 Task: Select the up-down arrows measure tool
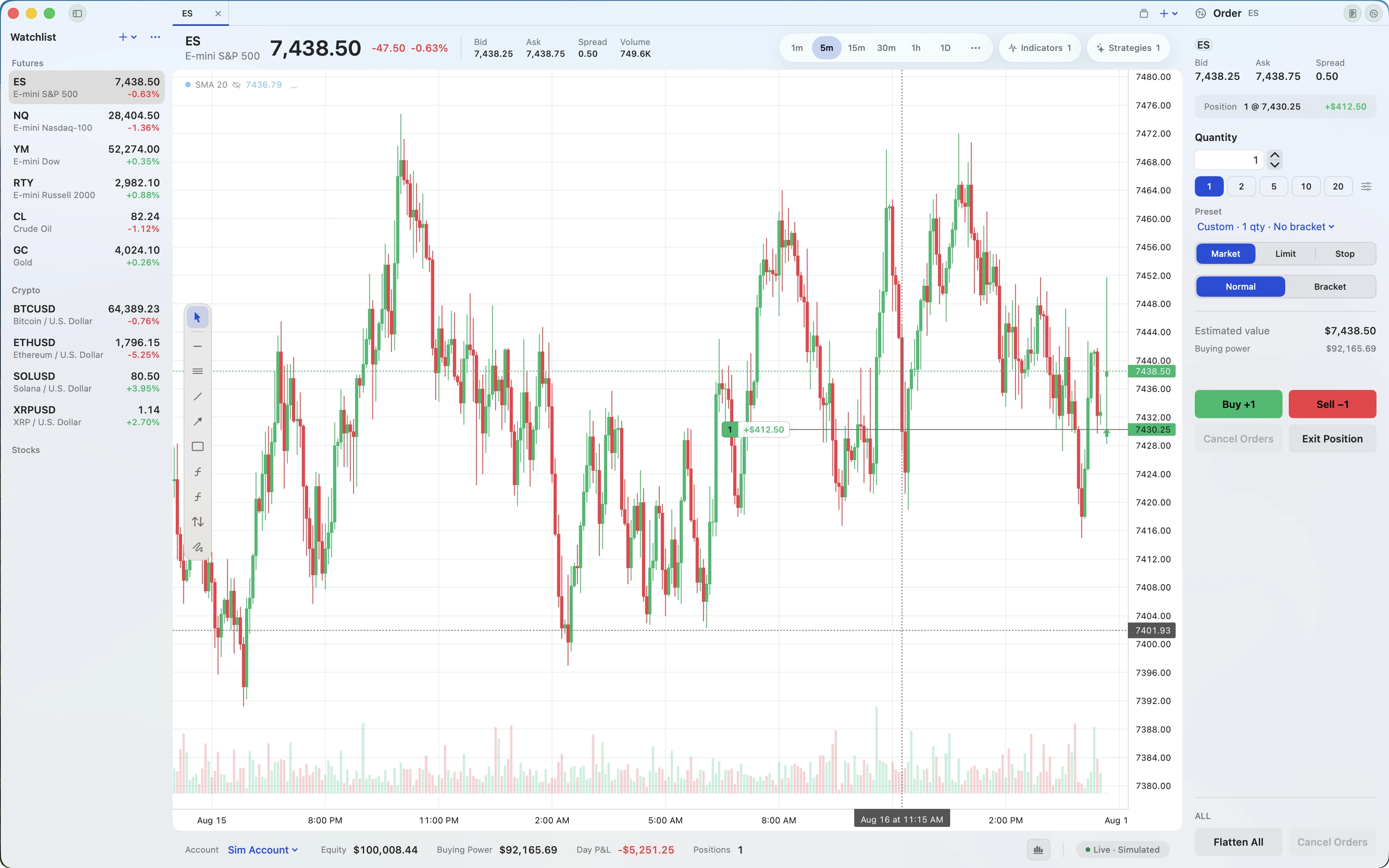click(x=197, y=522)
